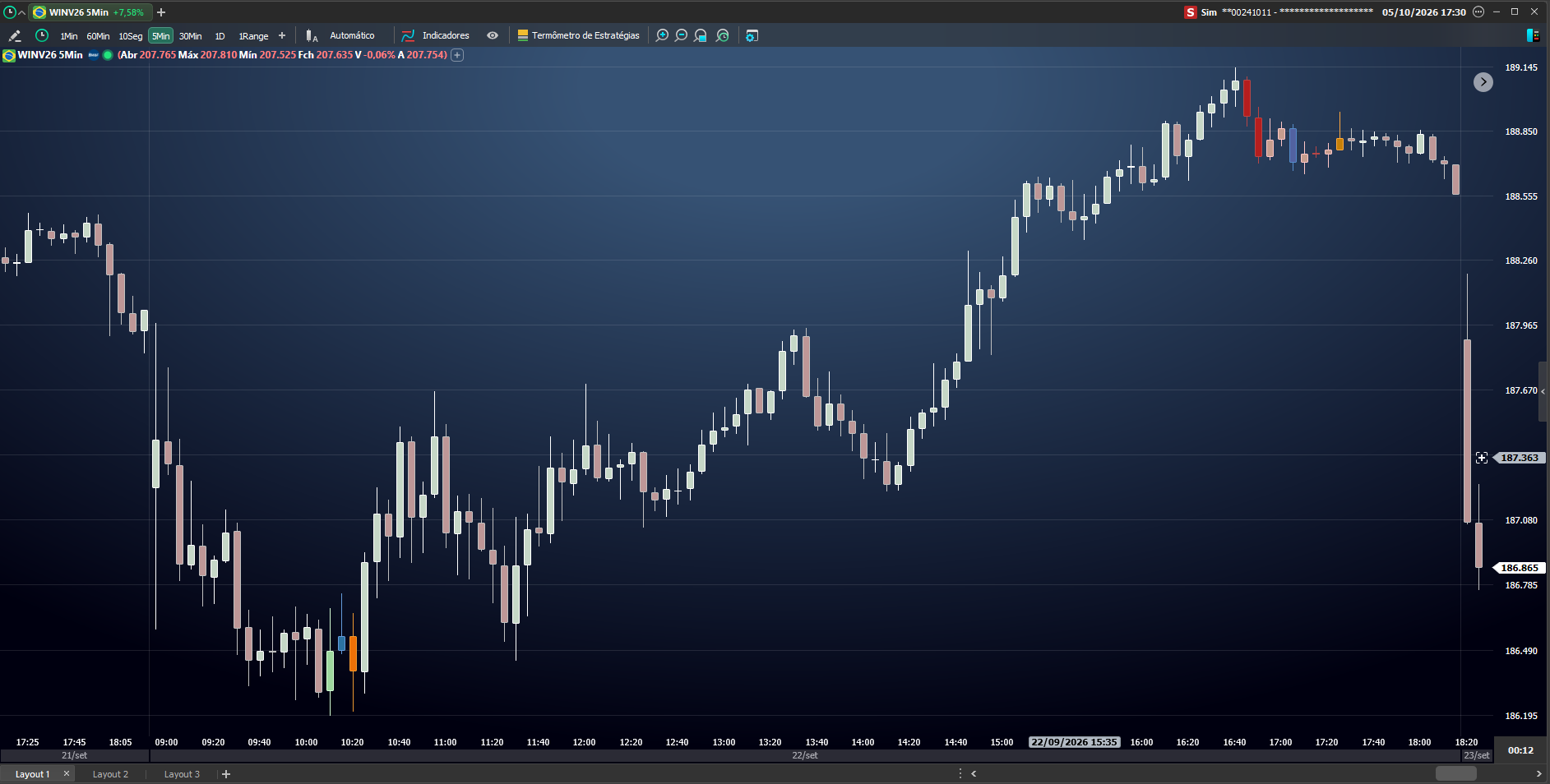Screen dimensions: 1550x784
Task: Open Termômetro de Estratégias
Action: point(578,35)
